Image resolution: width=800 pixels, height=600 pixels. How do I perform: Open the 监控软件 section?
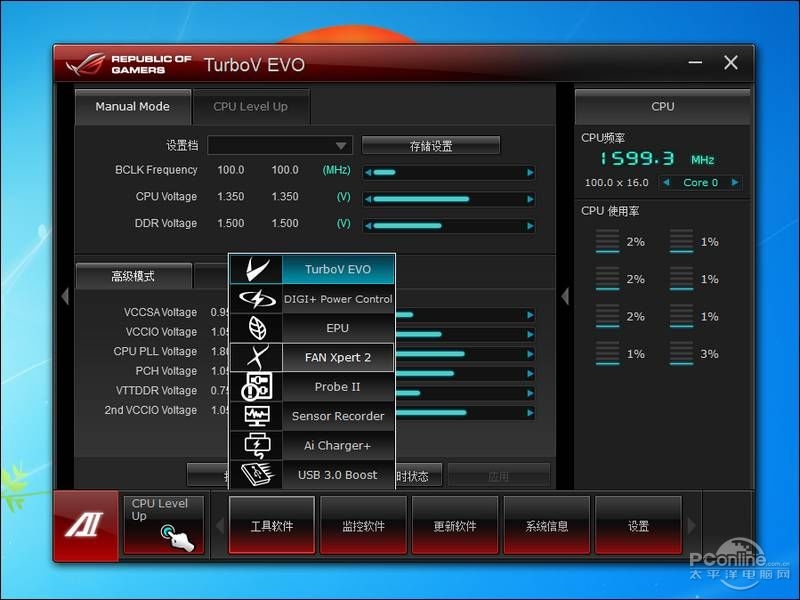click(363, 525)
